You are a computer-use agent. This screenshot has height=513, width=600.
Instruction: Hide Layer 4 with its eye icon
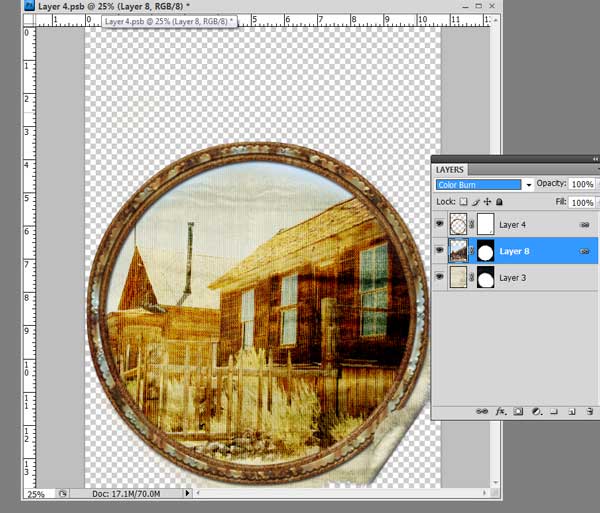[441, 225]
